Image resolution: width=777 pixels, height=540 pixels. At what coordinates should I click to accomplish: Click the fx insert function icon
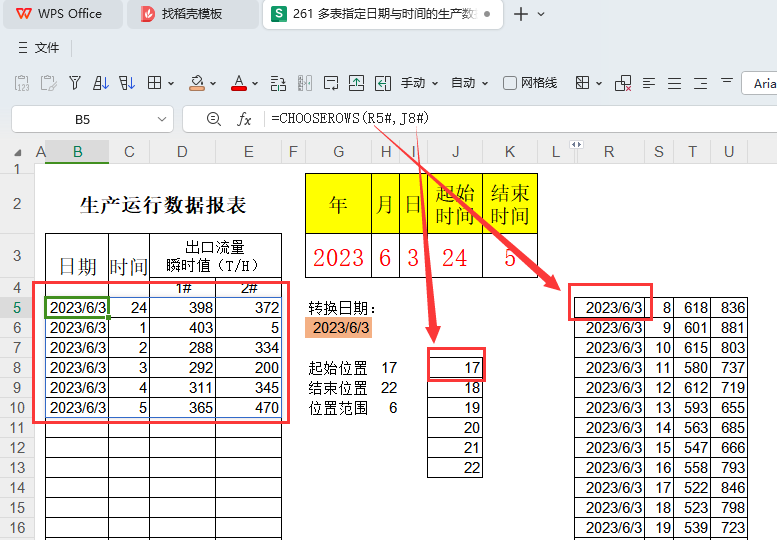click(x=244, y=119)
